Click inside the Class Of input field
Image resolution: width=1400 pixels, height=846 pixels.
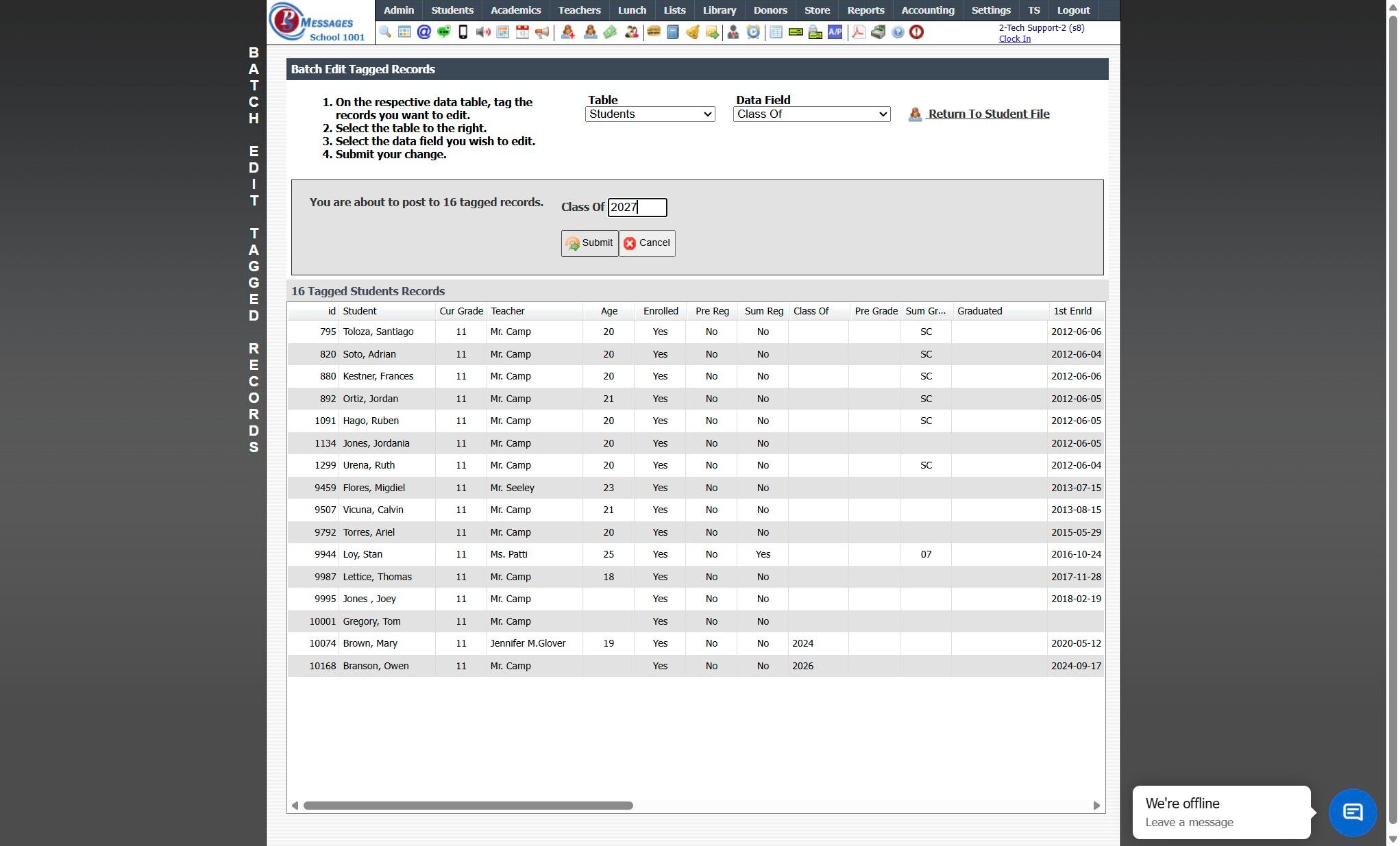point(637,208)
